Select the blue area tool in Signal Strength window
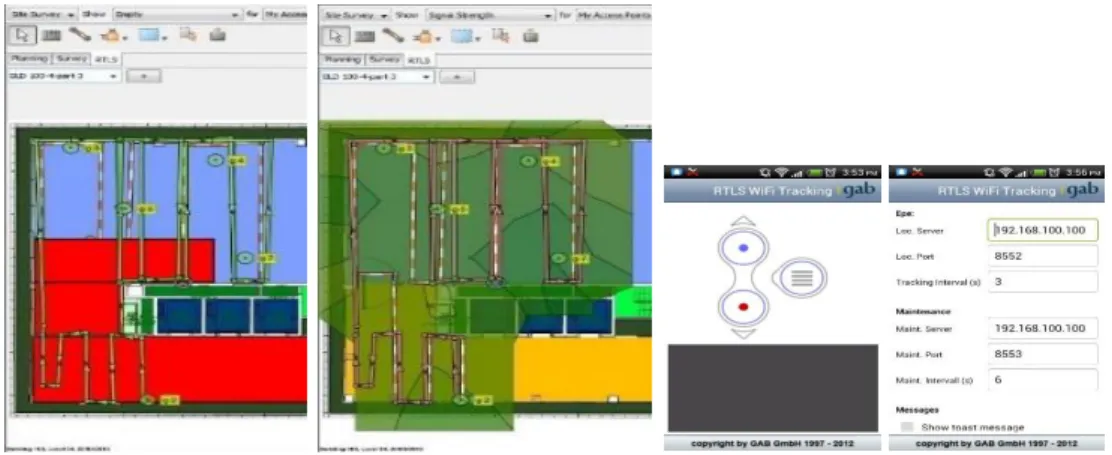 point(462,35)
